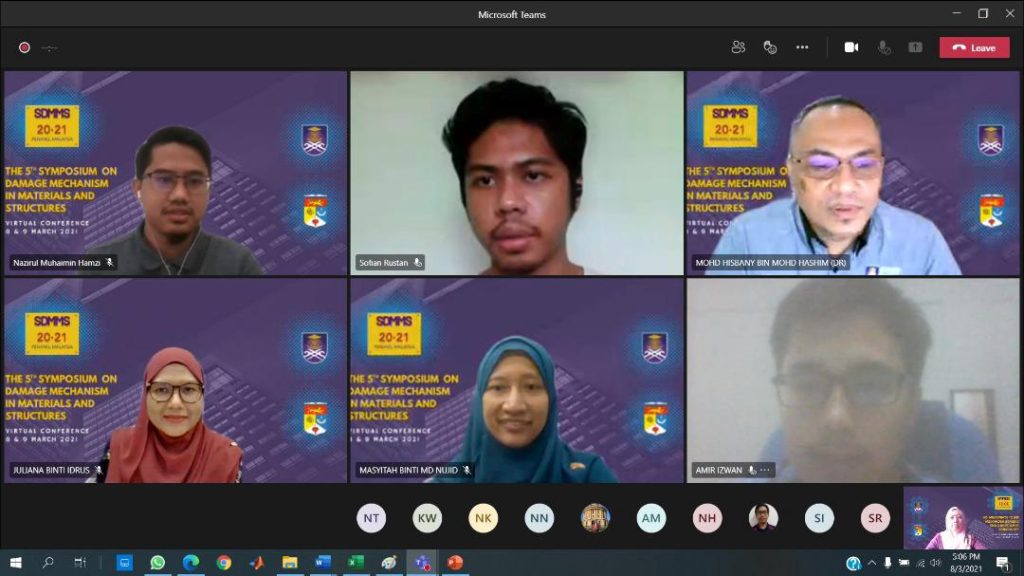Viewport: 1024px width, 576px height.
Task: Click the recording indicator red dot
Action: (x=24, y=47)
